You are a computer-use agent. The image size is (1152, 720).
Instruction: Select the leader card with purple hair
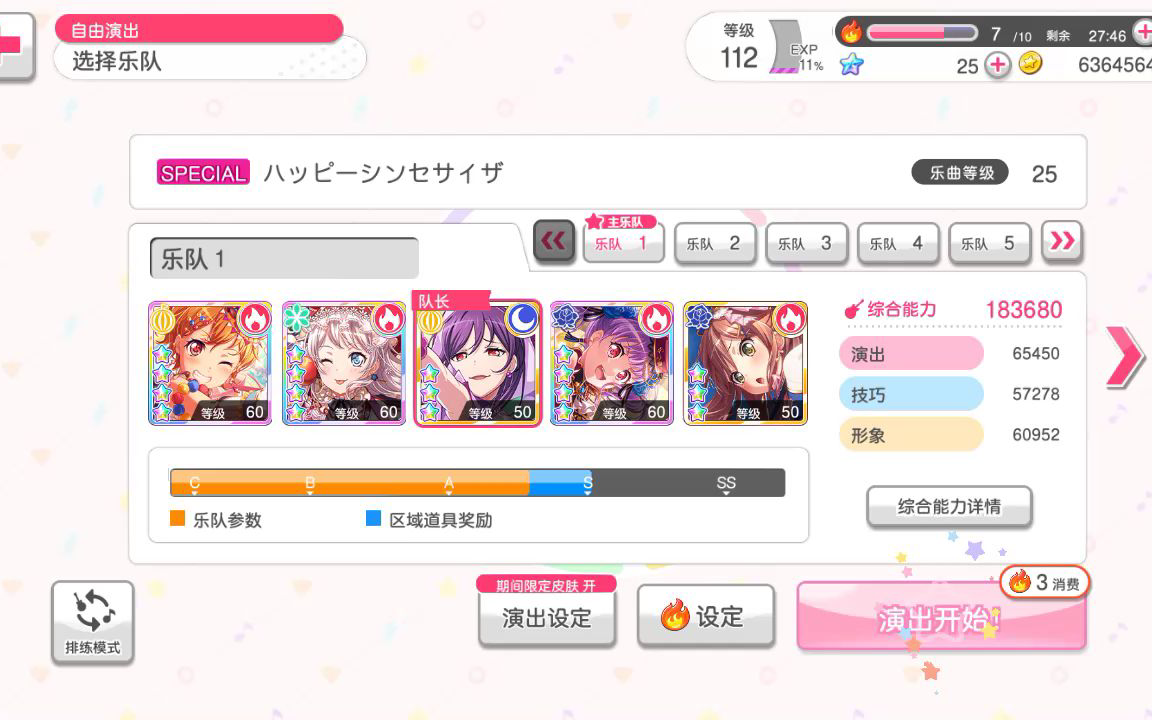tap(478, 363)
